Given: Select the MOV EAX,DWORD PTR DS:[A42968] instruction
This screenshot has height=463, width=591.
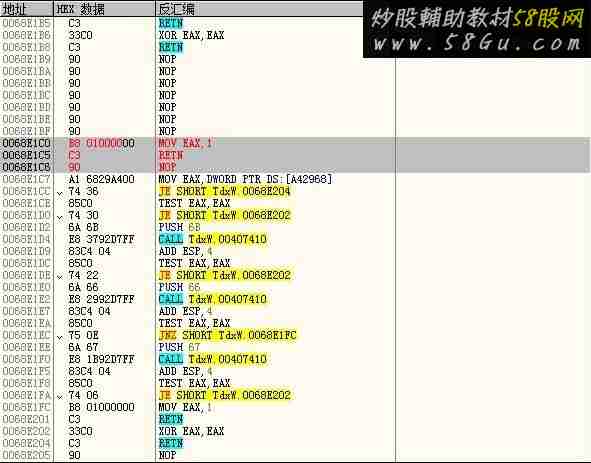Looking at the screenshot, I should (x=245, y=179).
